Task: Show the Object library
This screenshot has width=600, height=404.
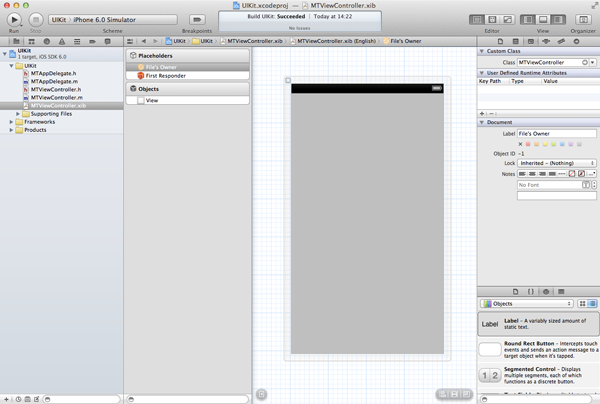Action: pyautogui.click(x=546, y=292)
